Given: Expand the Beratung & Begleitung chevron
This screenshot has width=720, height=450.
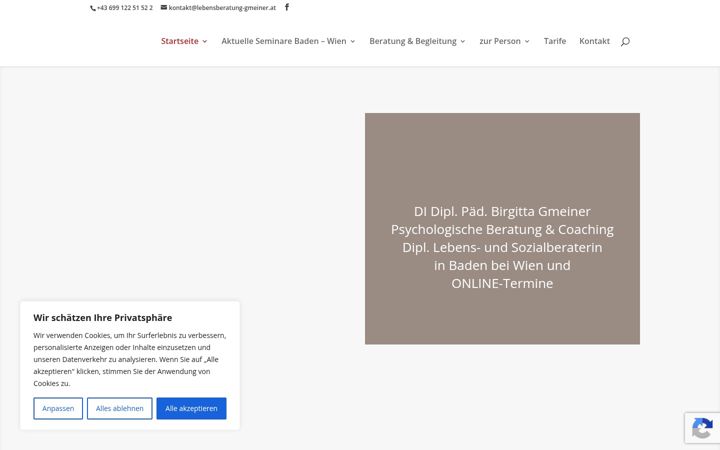Looking at the screenshot, I should (x=463, y=41).
